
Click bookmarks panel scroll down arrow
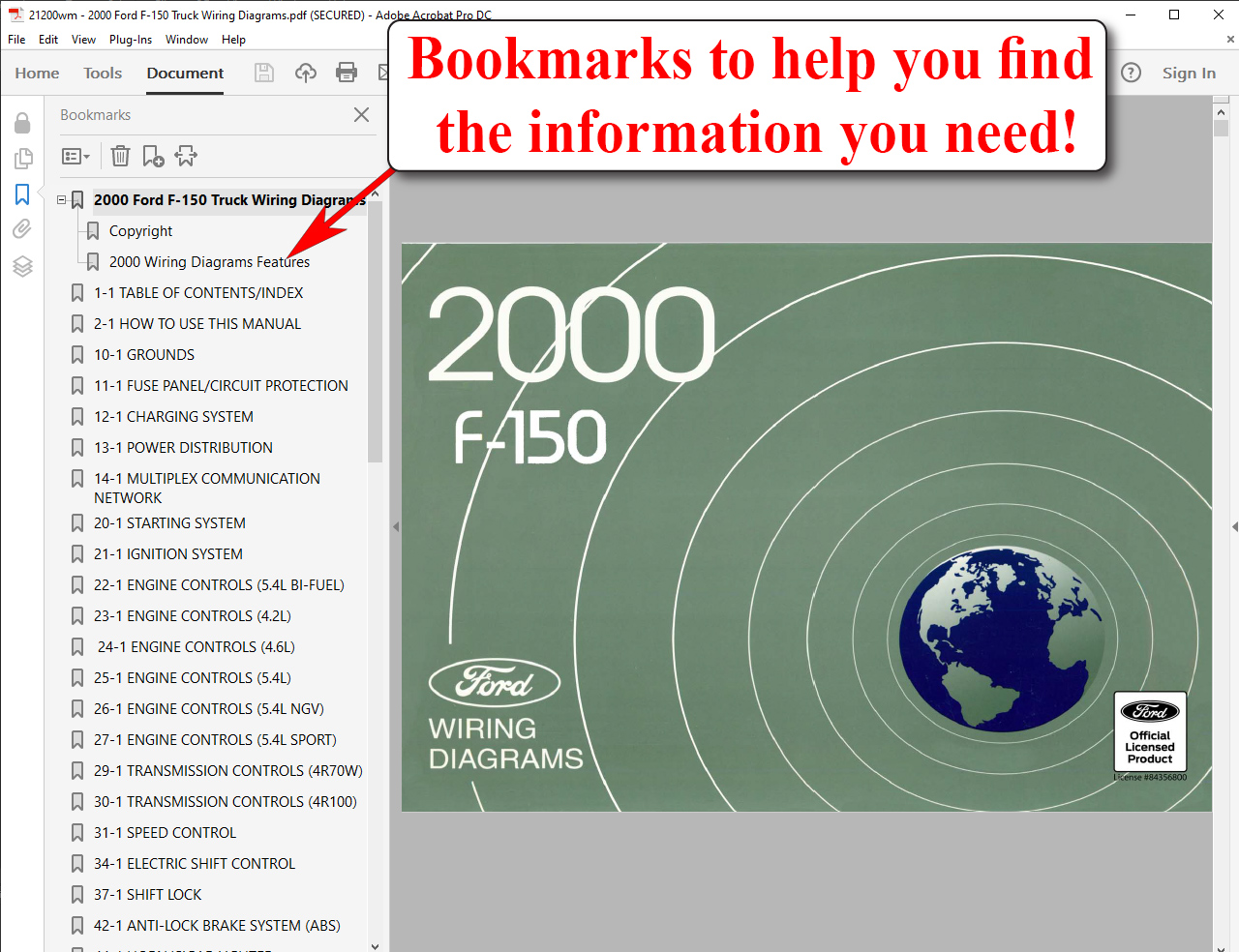tap(376, 946)
